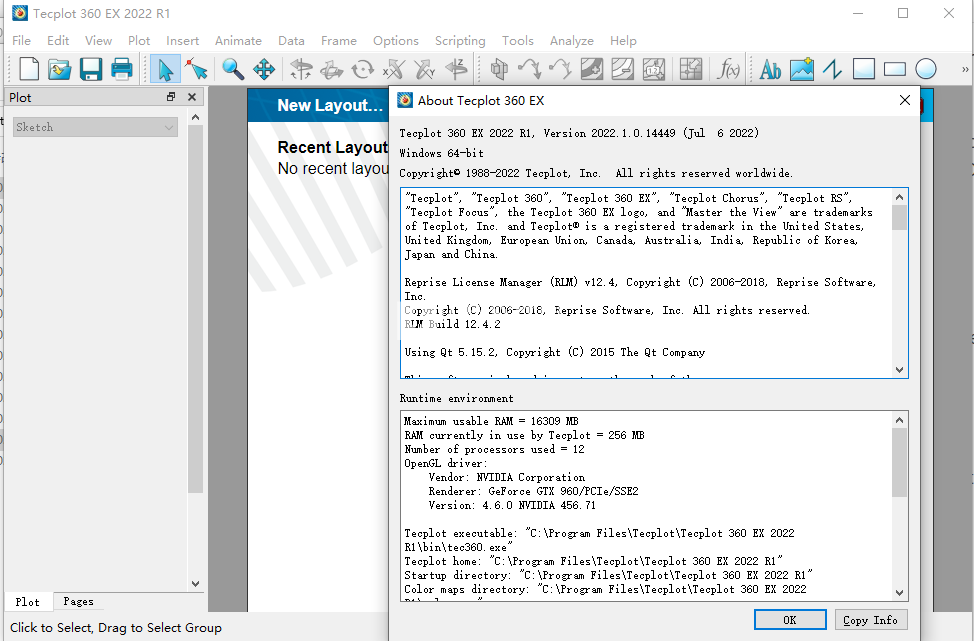Click the New Layout toolbar icon
The height and width of the screenshot is (641, 974).
29,69
